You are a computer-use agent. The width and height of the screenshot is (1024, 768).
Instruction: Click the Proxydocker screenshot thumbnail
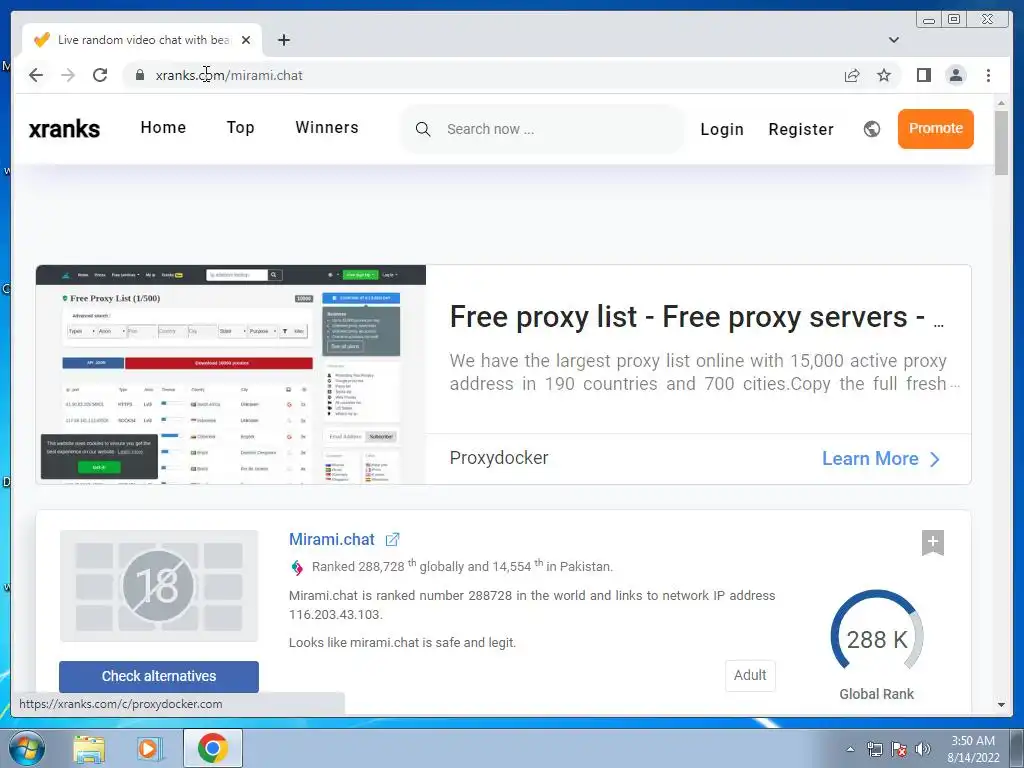tap(231, 374)
